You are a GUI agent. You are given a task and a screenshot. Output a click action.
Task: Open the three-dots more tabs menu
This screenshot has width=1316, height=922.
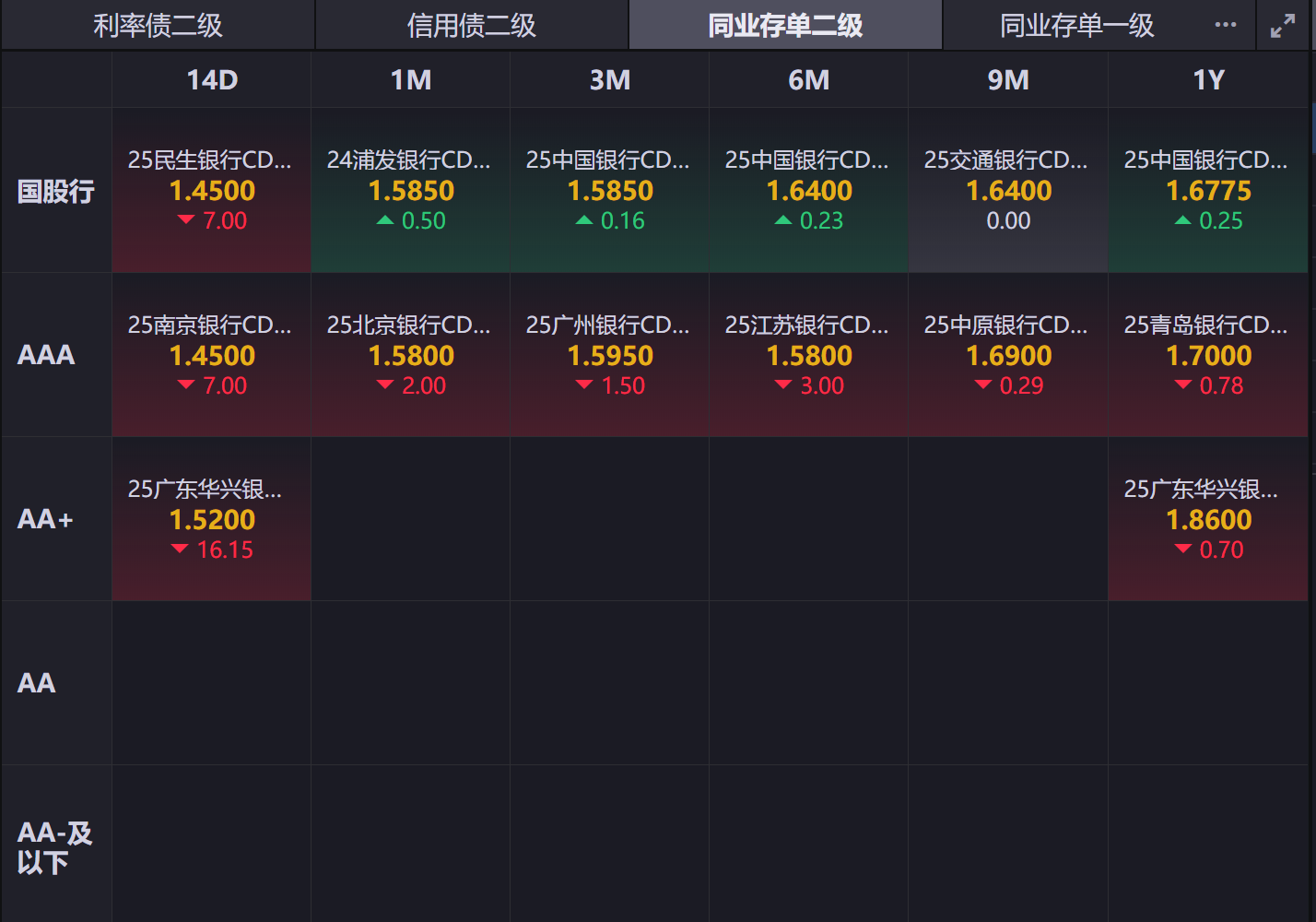click(x=1226, y=25)
